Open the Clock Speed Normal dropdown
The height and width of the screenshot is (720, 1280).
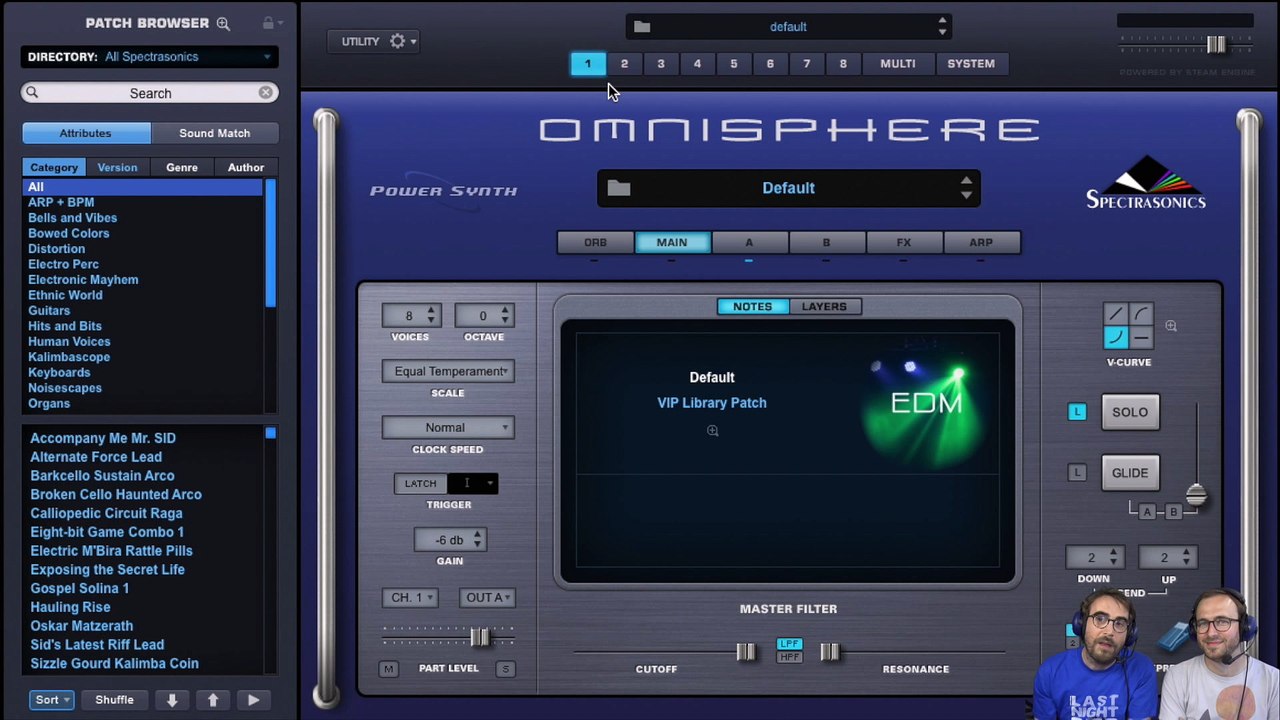448,427
